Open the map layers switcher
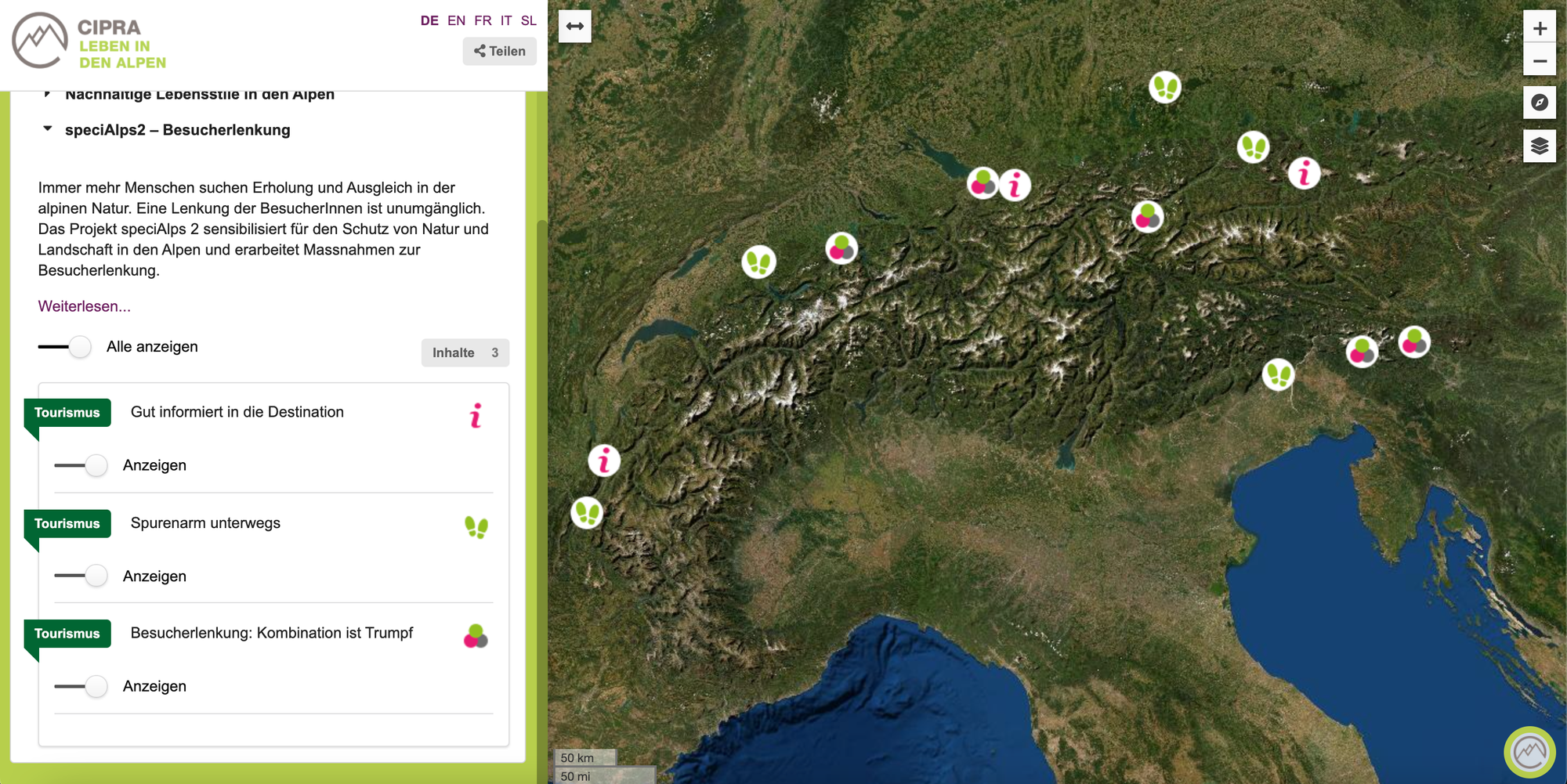Image resolution: width=1567 pixels, height=784 pixels. 1539,146
